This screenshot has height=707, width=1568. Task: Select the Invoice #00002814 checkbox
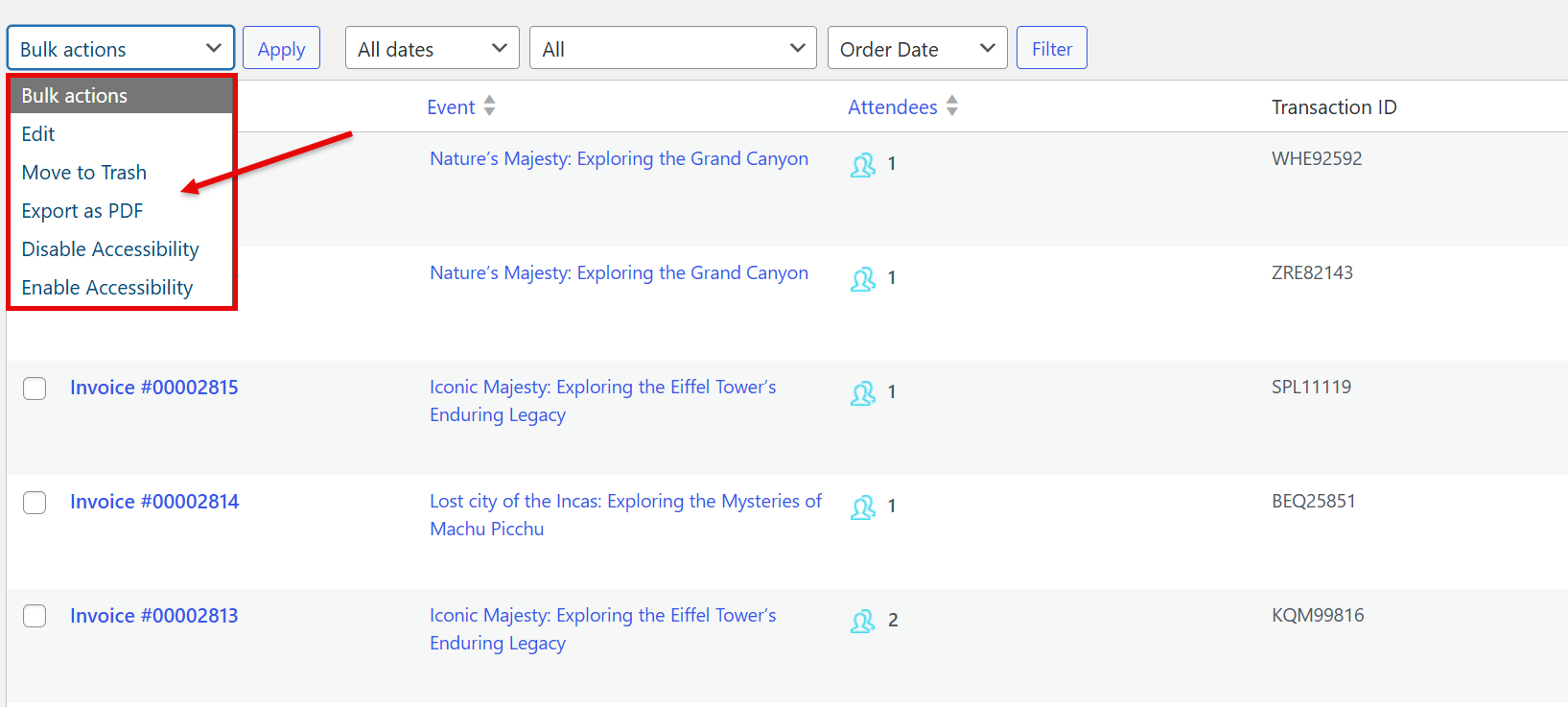click(x=35, y=503)
